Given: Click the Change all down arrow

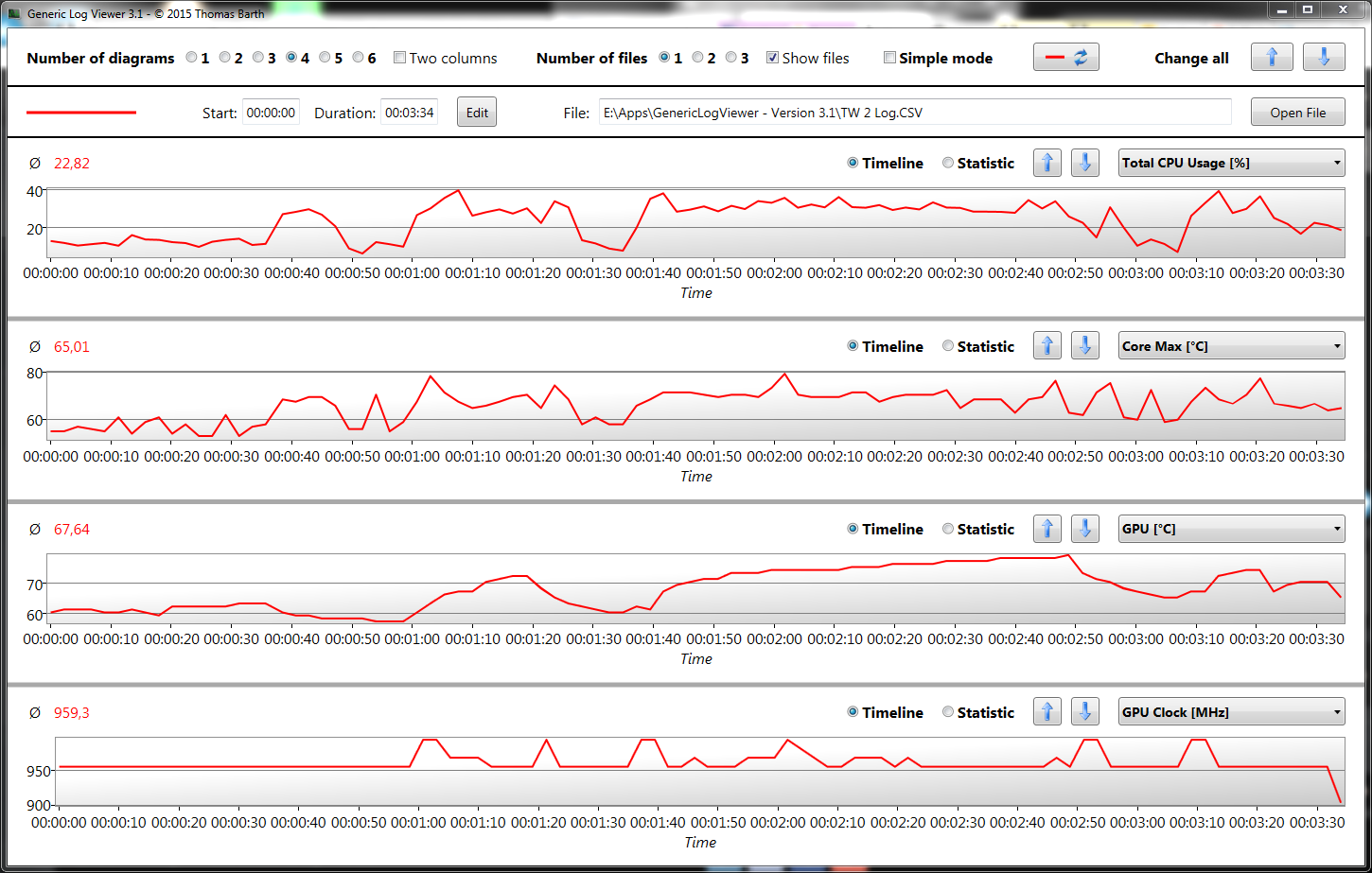Looking at the screenshot, I should [1323, 58].
